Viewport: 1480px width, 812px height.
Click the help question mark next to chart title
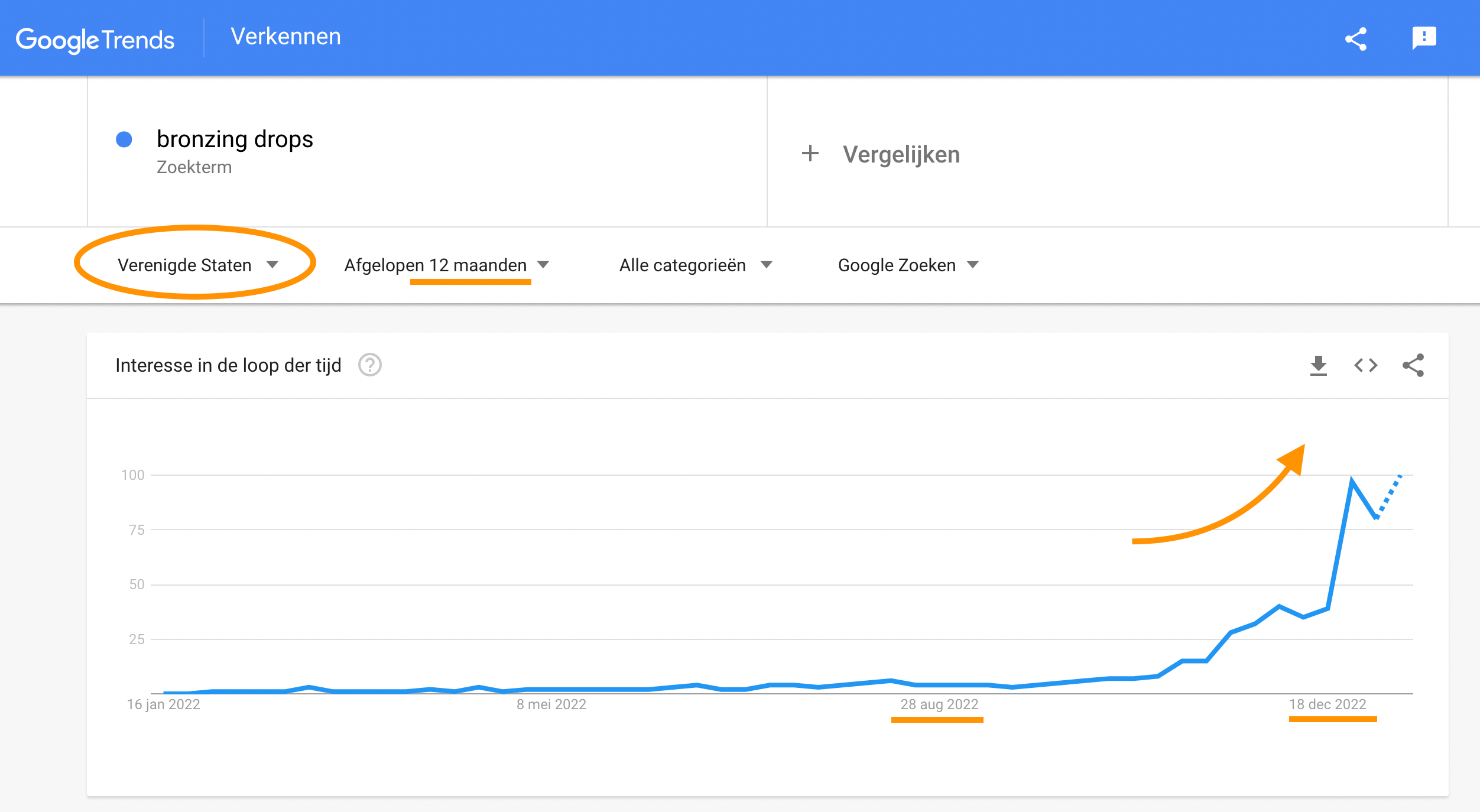coord(370,365)
